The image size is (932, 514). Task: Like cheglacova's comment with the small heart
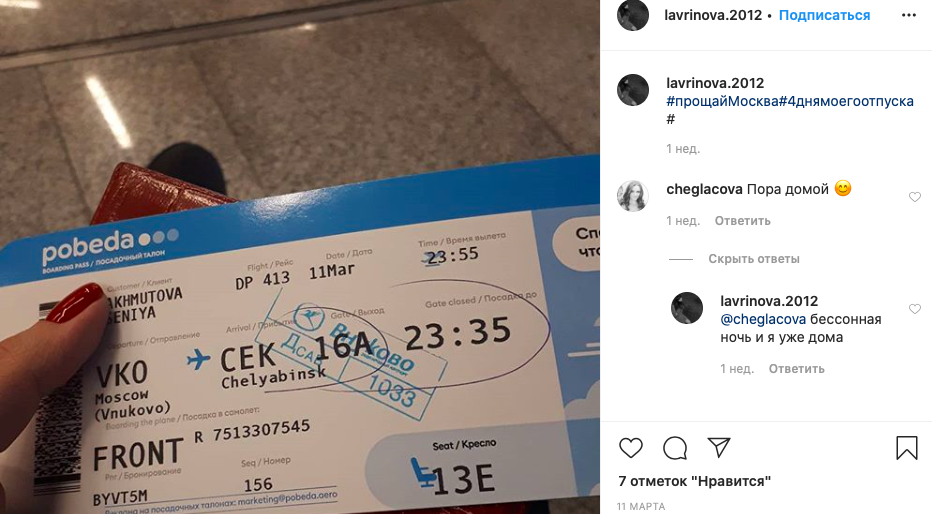click(x=915, y=197)
